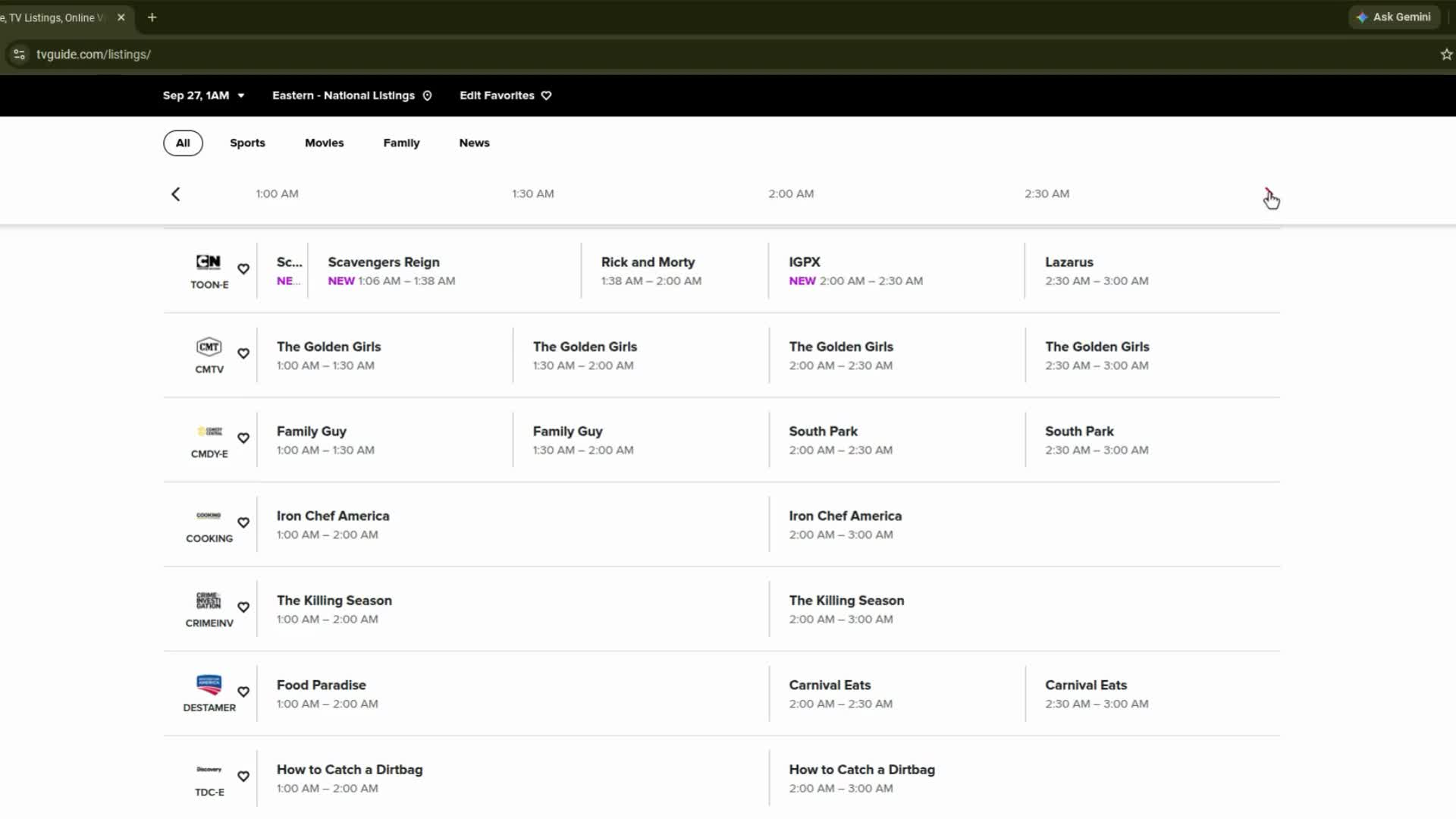Click the CMT channel logo
This screenshot has height=819, width=1456.
click(209, 347)
